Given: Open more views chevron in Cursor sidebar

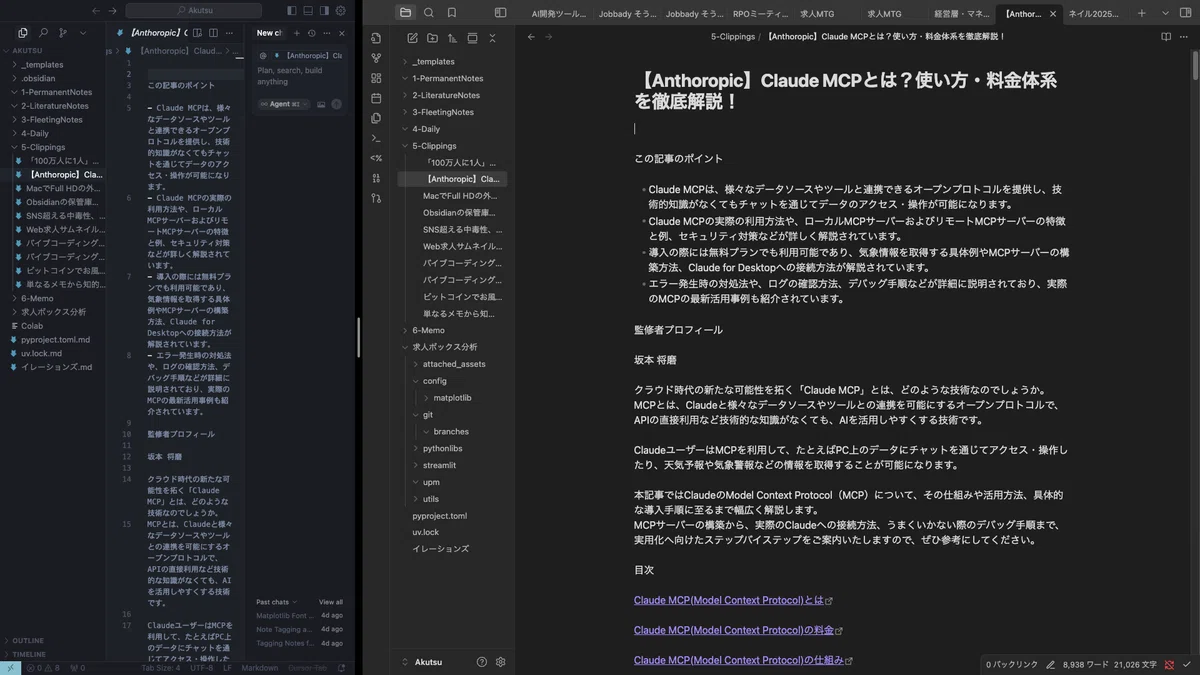Looking at the screenshot, I should click(84, 33).
